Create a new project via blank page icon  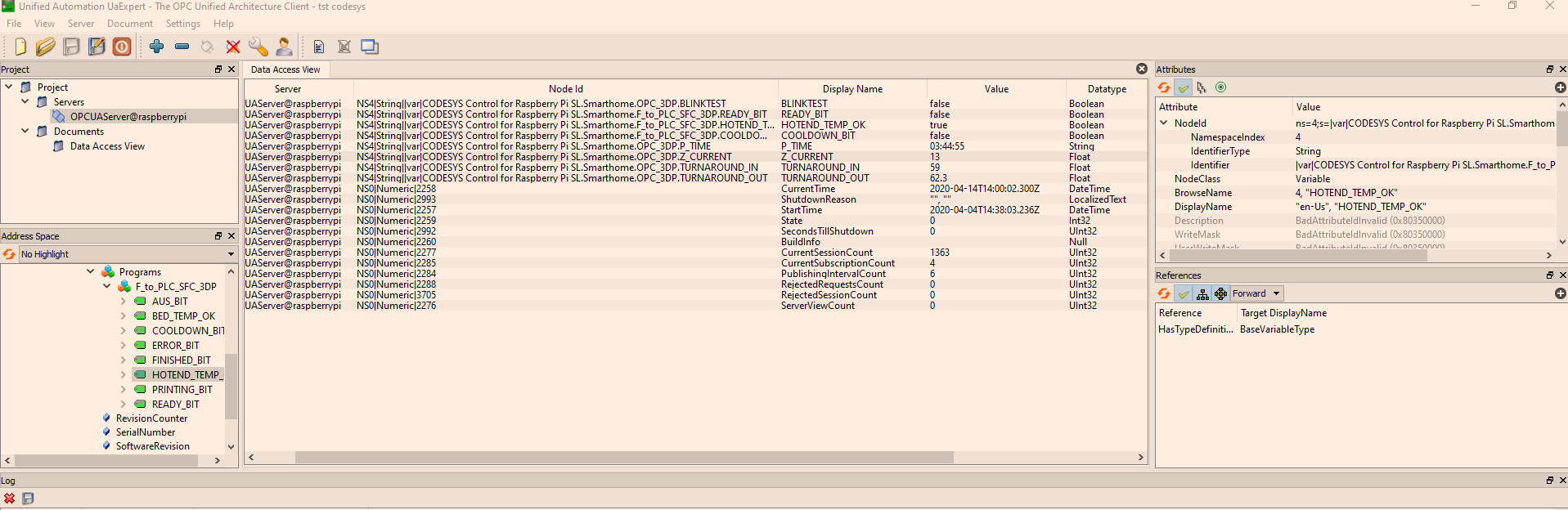tap(20, 47)
